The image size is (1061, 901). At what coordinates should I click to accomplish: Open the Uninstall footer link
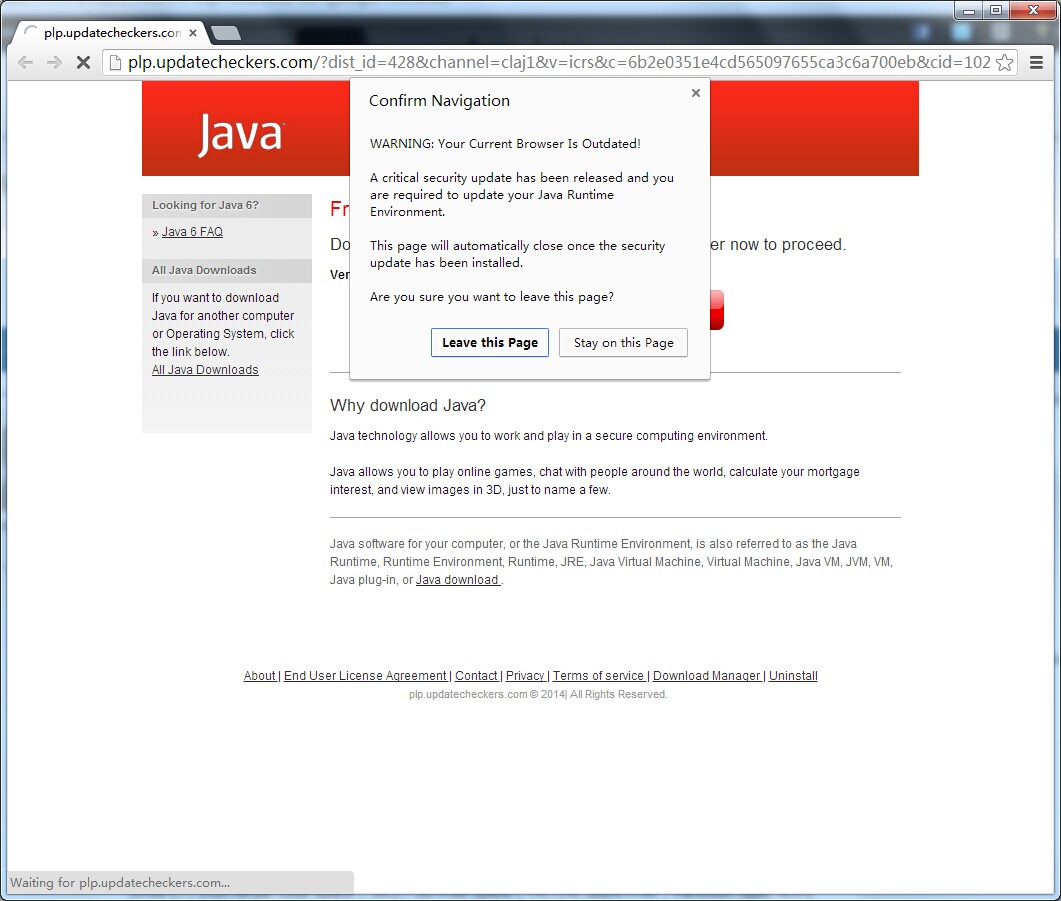793,676
